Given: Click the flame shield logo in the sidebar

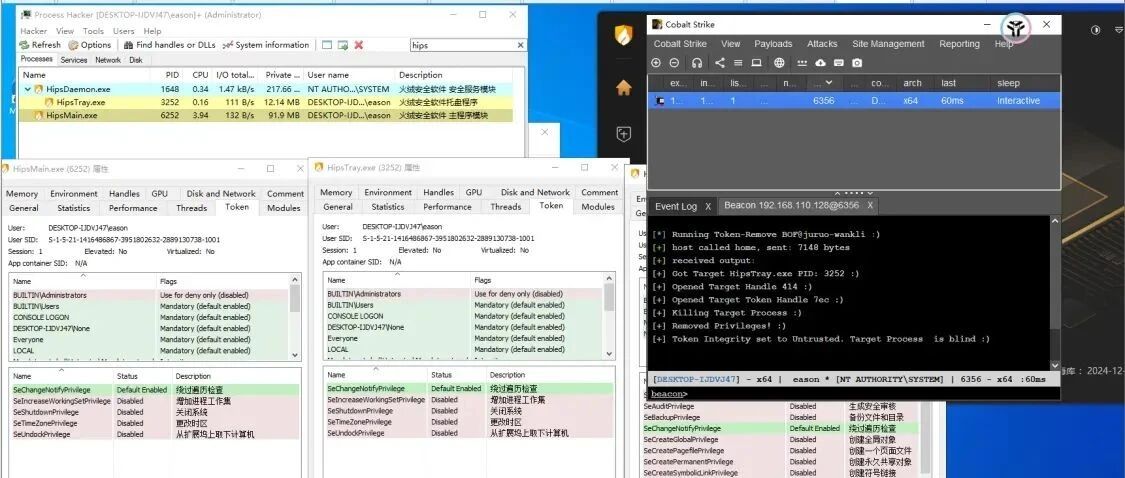Looking at the screenshot, I should [x=623, y=35].
